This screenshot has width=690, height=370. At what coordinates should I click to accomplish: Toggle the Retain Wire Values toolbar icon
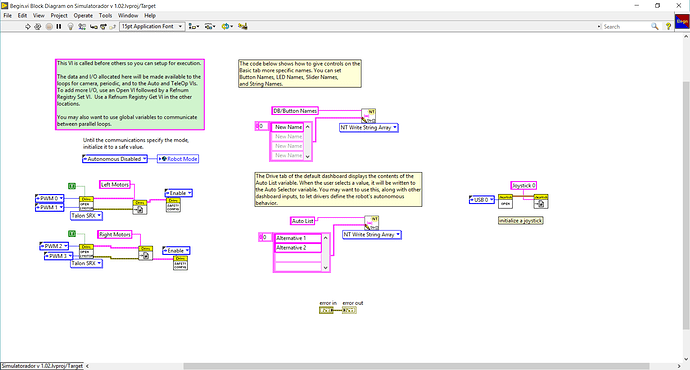point(82,26)
